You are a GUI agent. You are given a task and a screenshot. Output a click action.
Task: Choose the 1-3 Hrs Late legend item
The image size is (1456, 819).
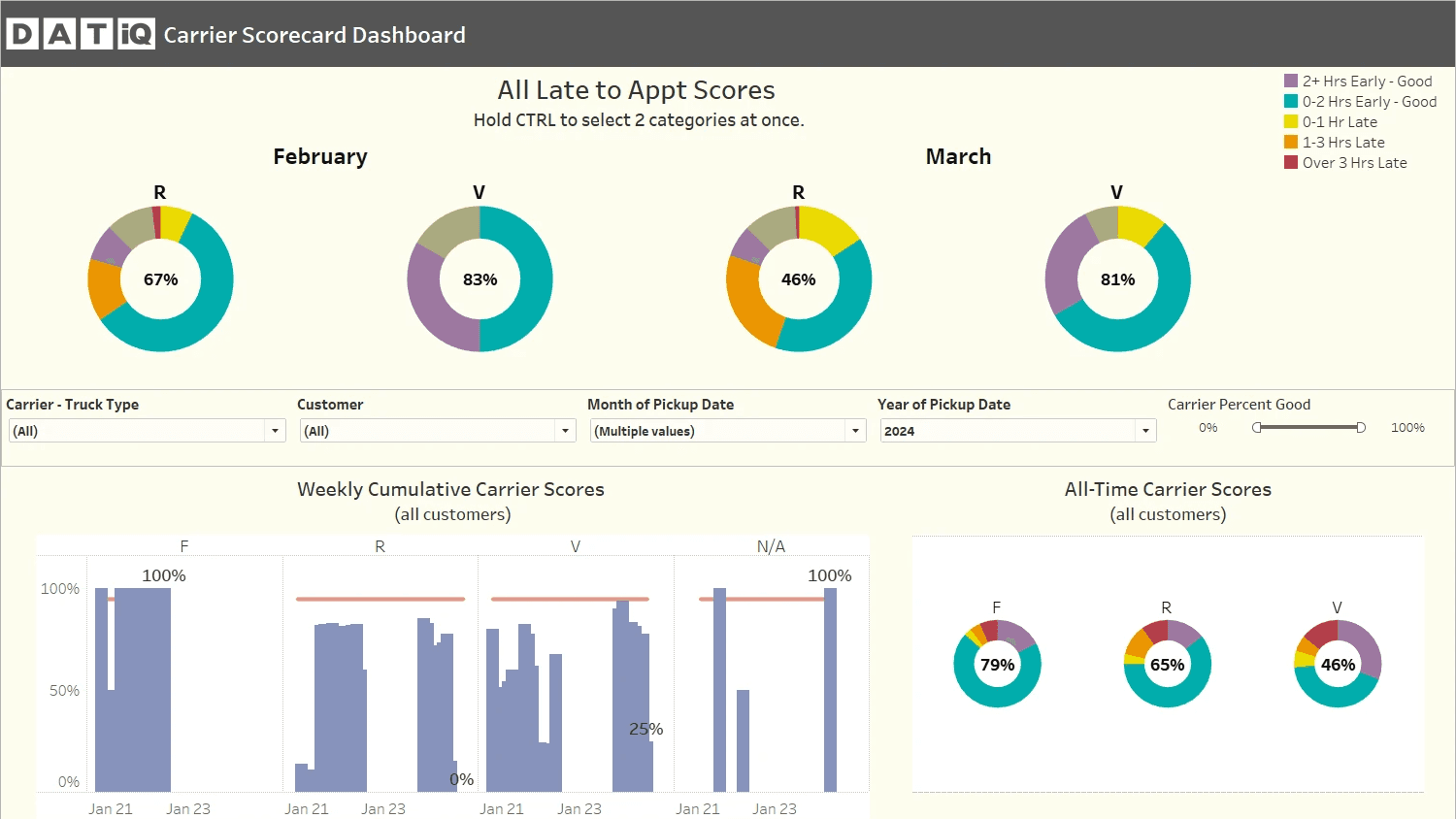1335,142
